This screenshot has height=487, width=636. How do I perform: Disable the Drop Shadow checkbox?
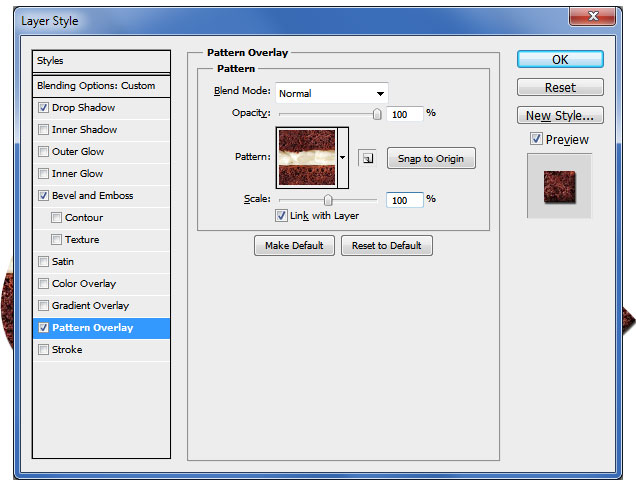pyautogui.click(x=43, y=108)
